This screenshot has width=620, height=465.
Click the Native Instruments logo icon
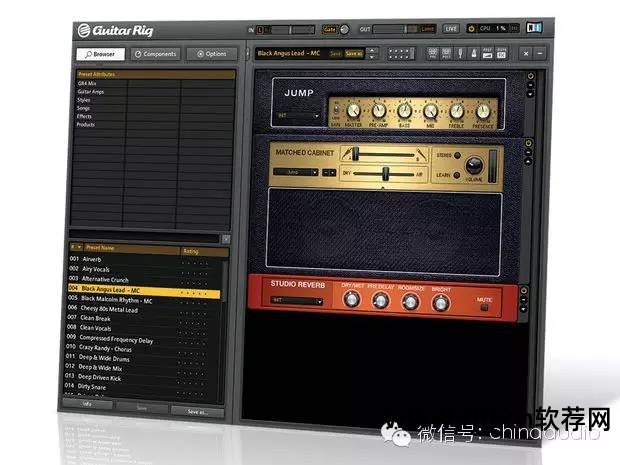coord(533,28)
